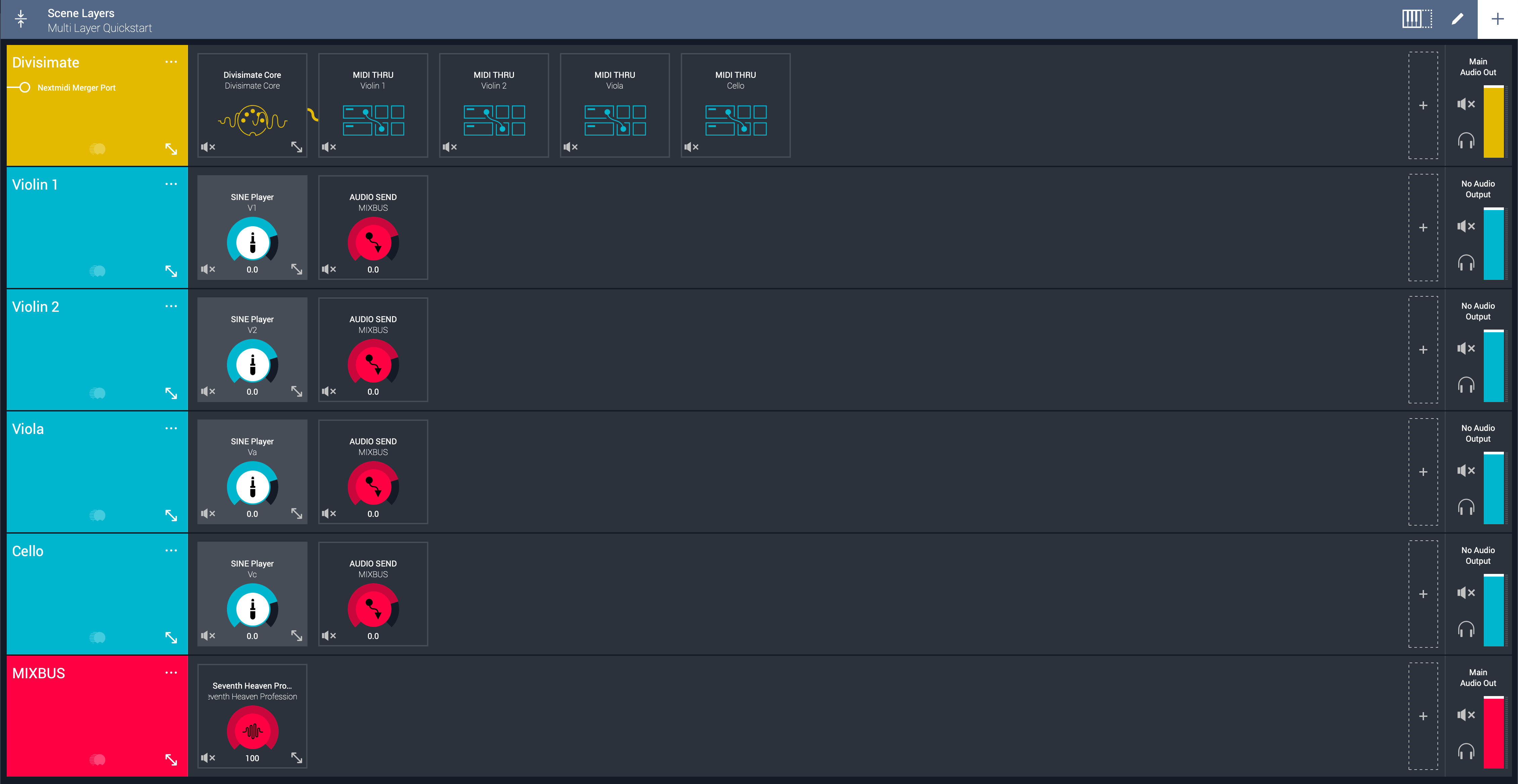The height and width of the screenshot is (784, 1518).
Task: Click the pencil edit icon
Action: 1457,19
